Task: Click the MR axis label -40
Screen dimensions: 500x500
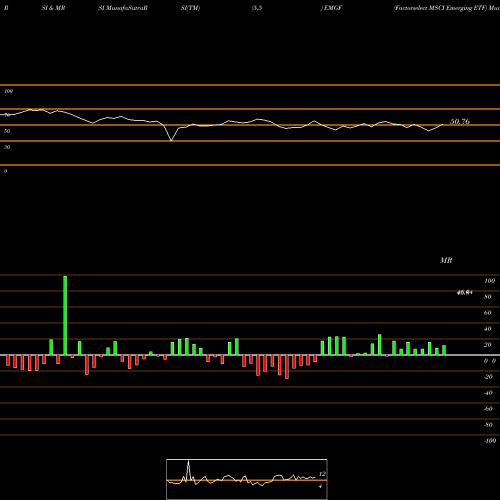Action: pos(488,393)
